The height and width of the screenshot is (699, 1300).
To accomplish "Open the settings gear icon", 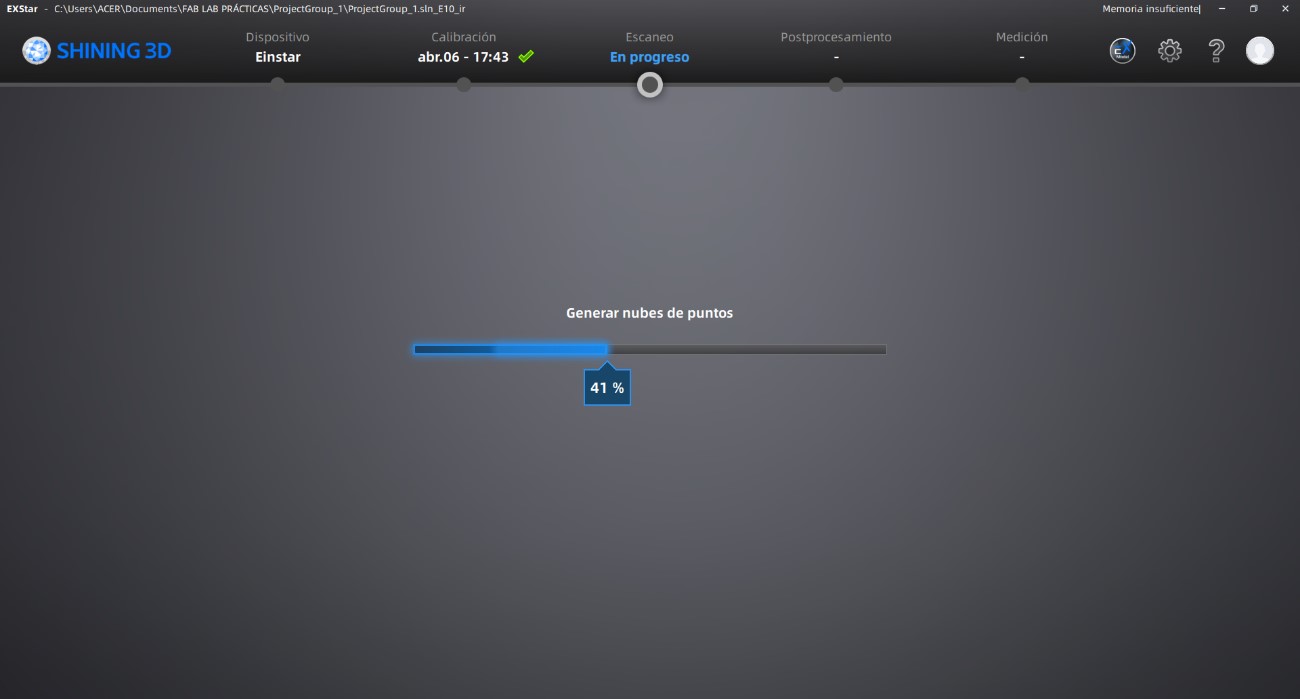I will click(x=1170, y=51).
